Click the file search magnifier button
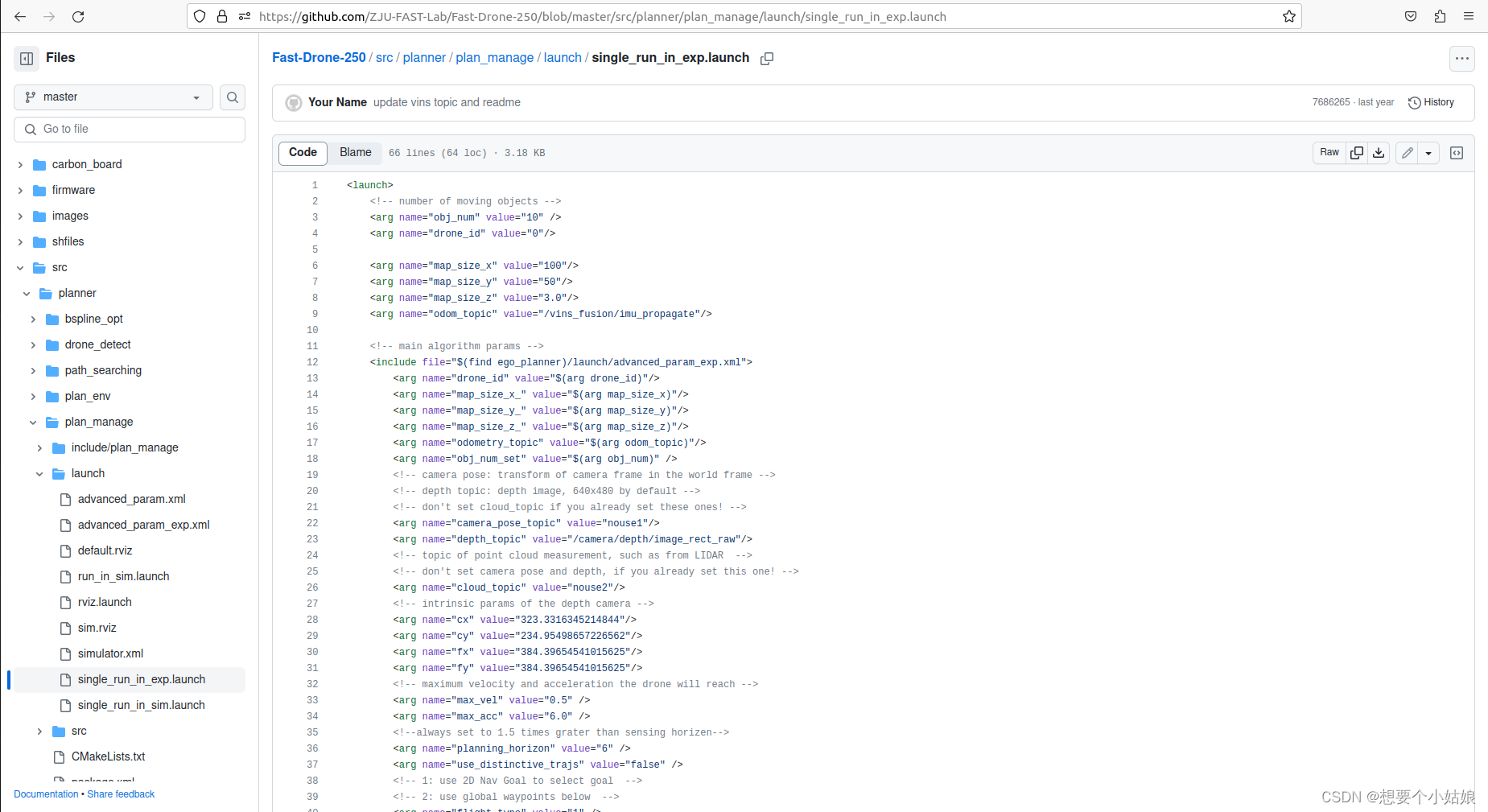Screen dimensions: 1488x812 click(x=233, y=97)
